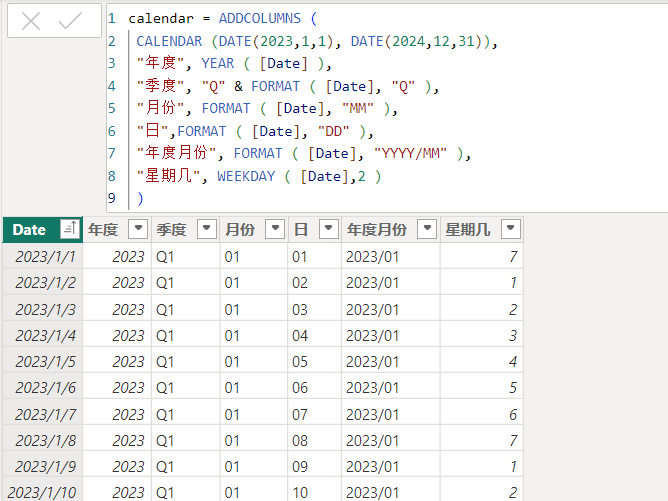
Task: Select the 2023/1/1 date cell
Action: tap(43, 256)
